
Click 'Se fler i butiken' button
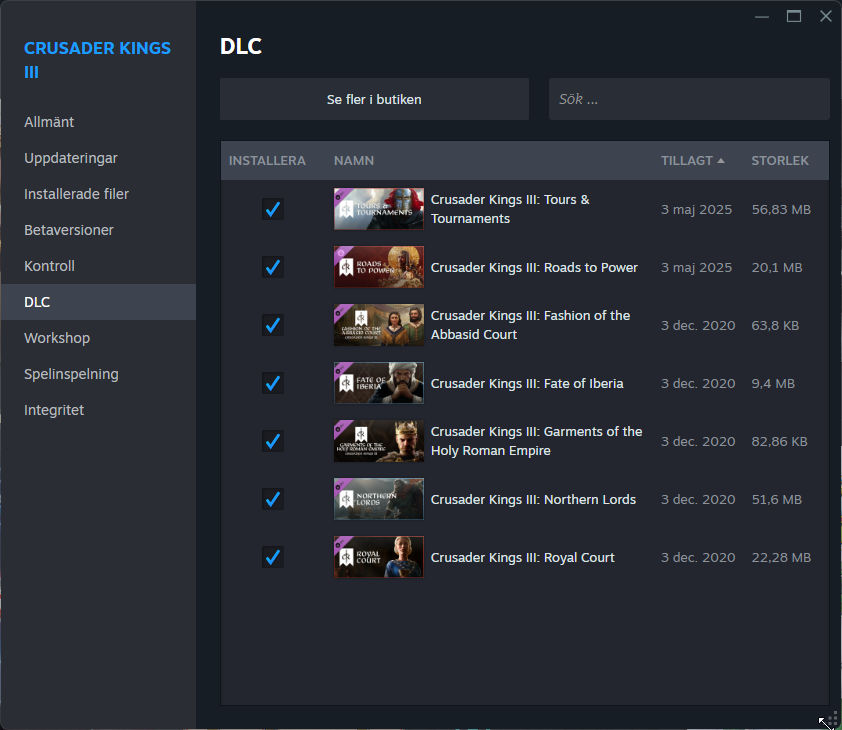tap(374, 99)
